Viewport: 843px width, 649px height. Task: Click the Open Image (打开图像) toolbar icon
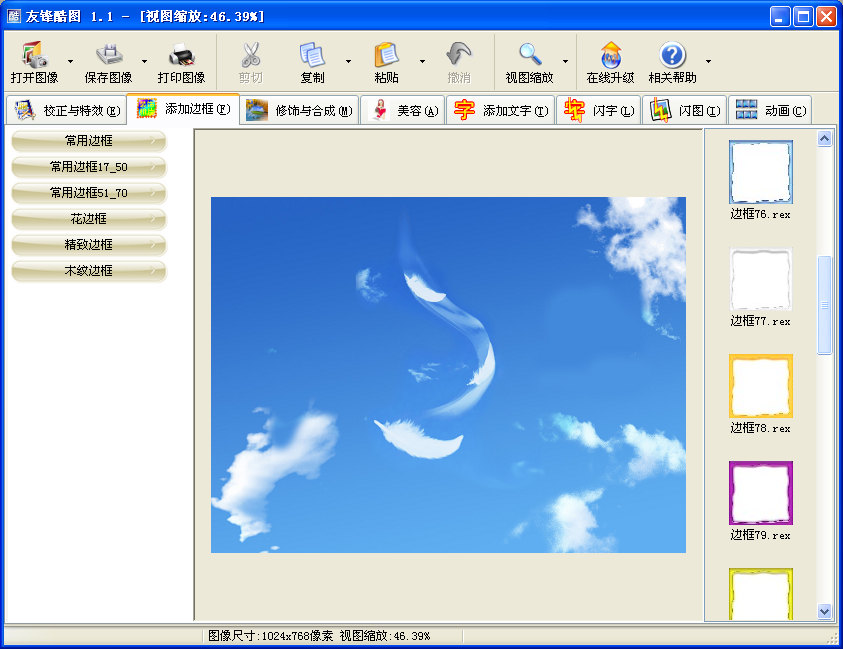[x=34, y=55]
